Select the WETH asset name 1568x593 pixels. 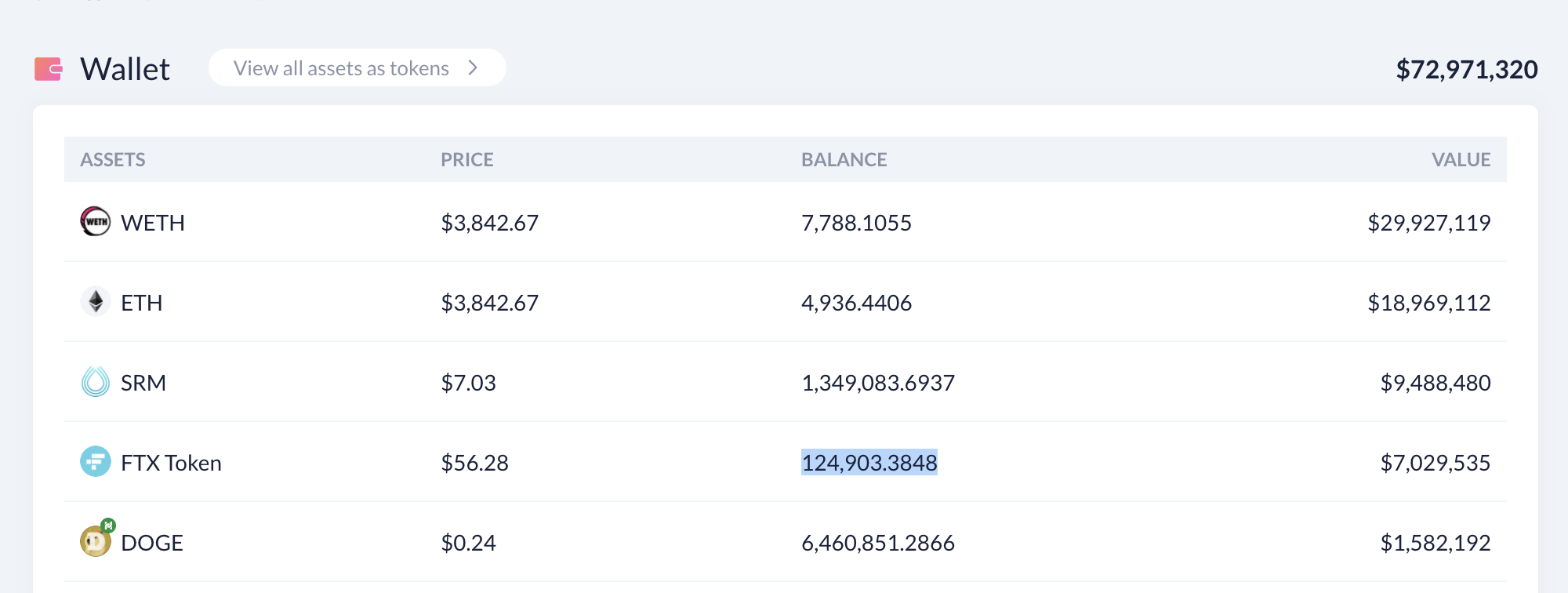[153, 223]
